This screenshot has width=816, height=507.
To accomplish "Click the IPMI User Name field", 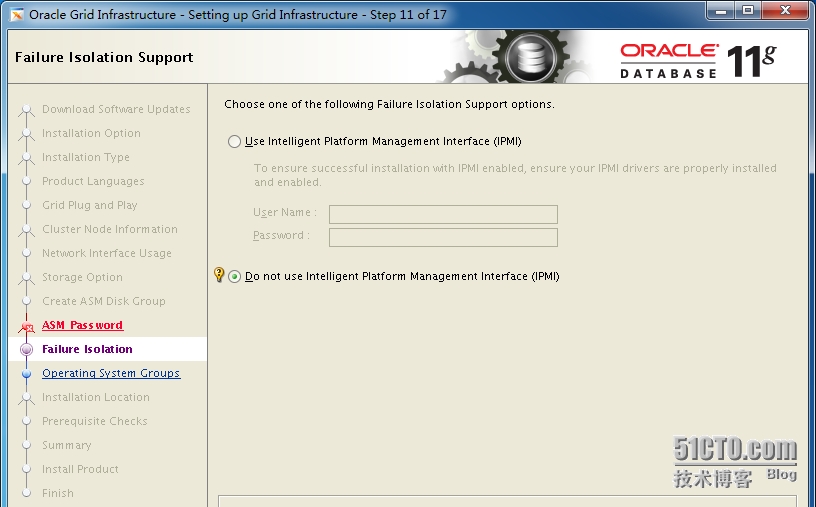I will click(443, 214).
